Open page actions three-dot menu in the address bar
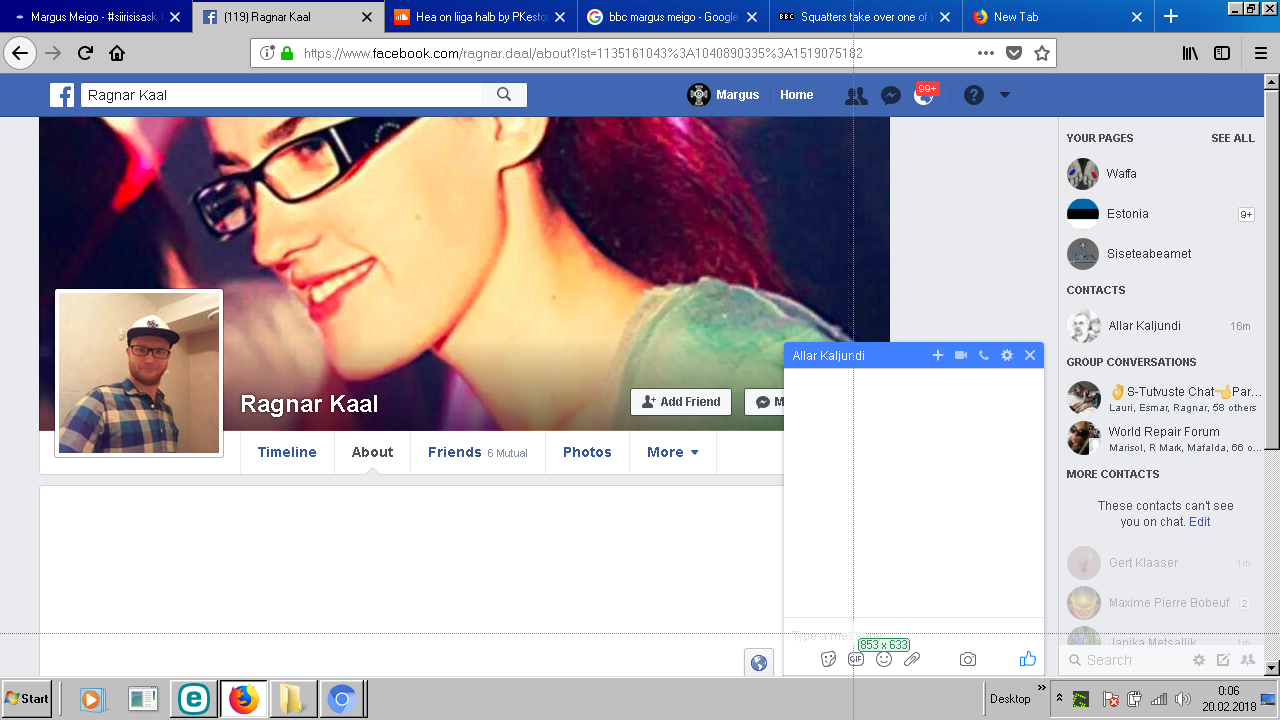The width and height of the screenshot is (1280, 720). (986, 53)
